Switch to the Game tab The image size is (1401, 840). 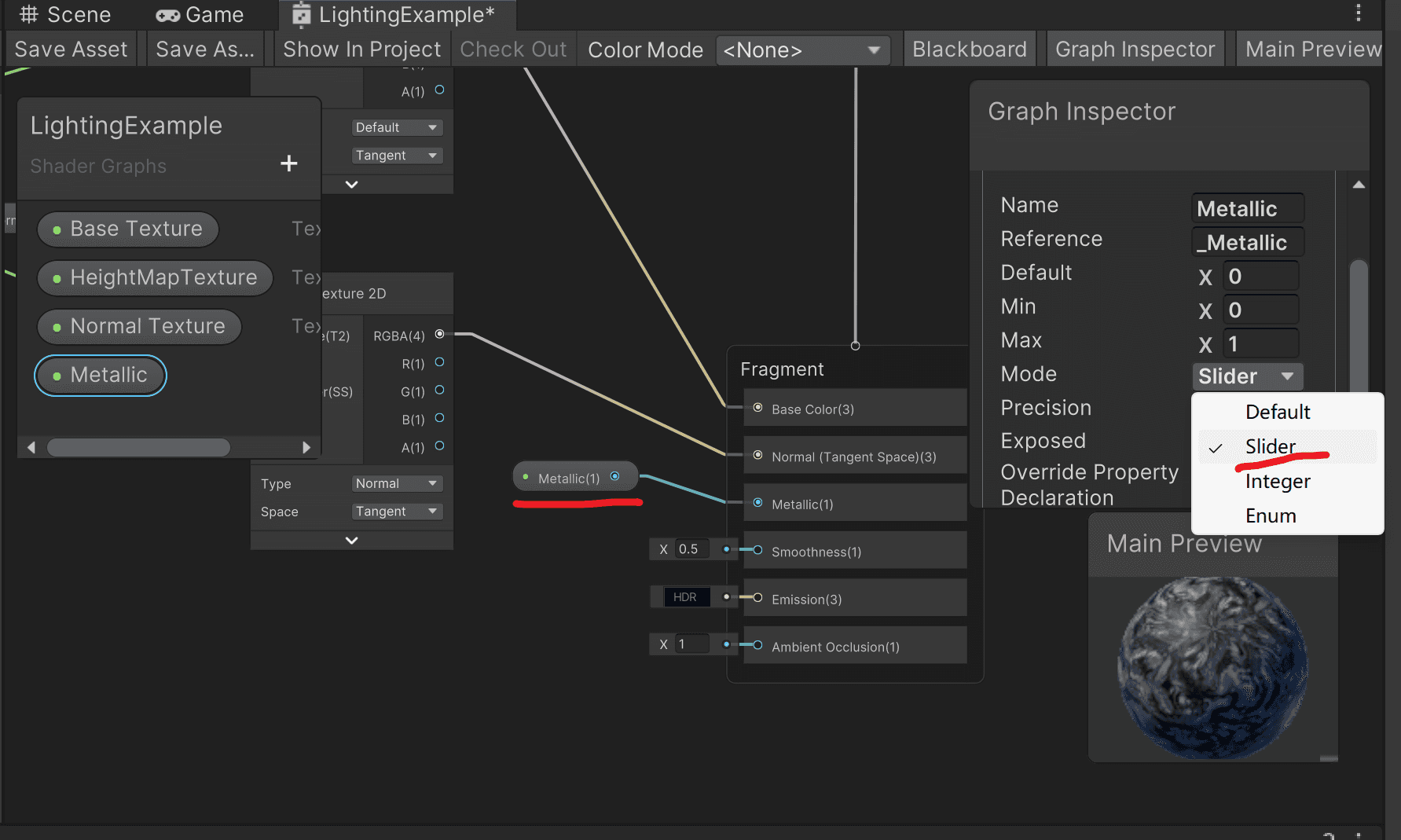pos(200,14)
